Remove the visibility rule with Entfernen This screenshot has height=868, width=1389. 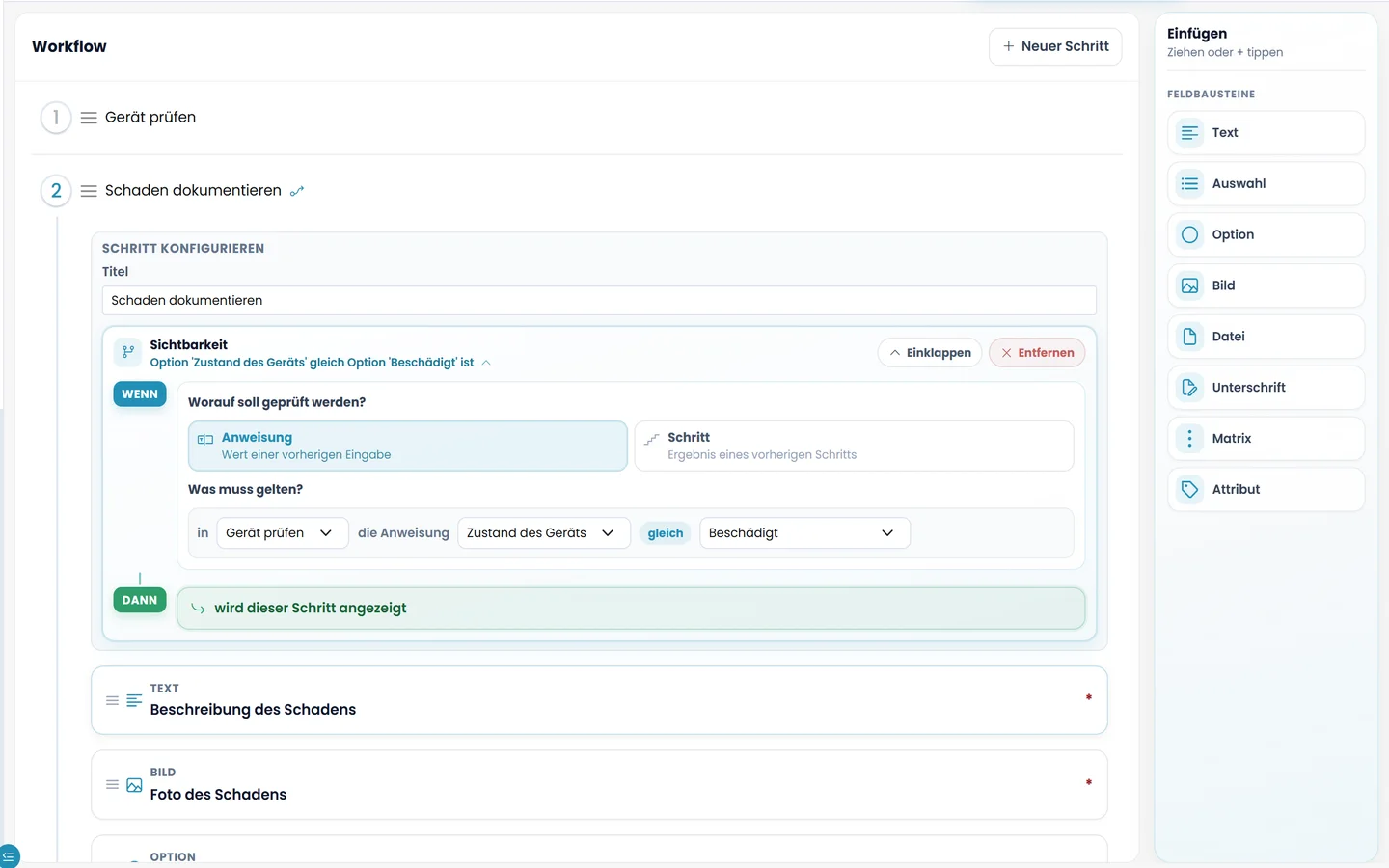1037,353
